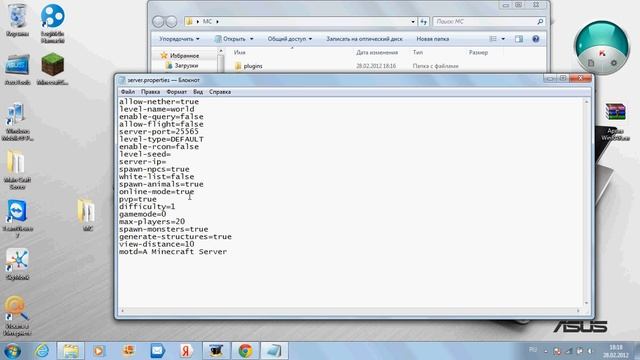Image resolution: width=640 pixels, height=360 pixels.
Task: Click the Notepad horizontal scrollbar right arrow
Action: pos(578,311)
